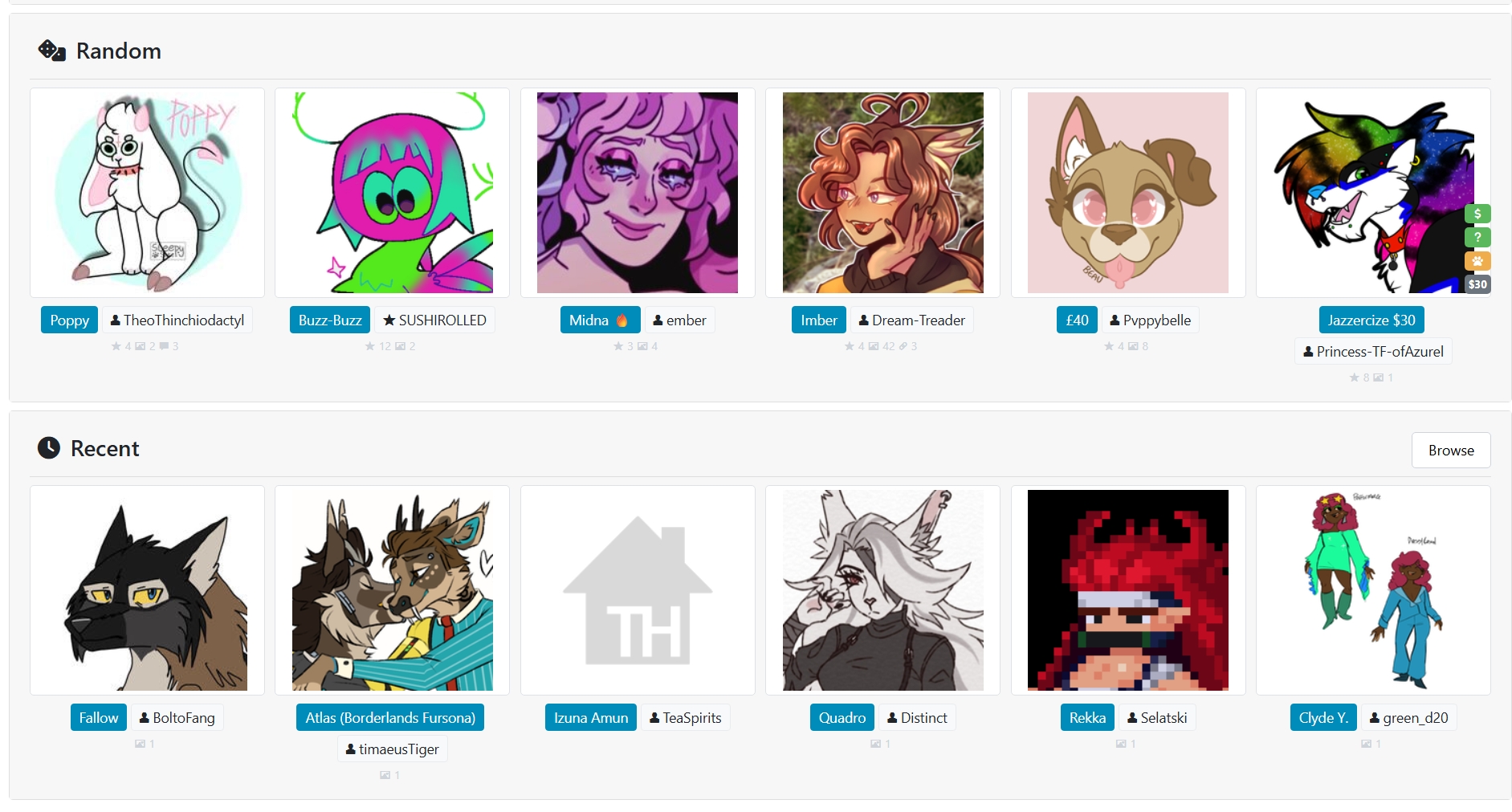Open the Izuna Amun placeholder house thumbnail

coord(638,590)
